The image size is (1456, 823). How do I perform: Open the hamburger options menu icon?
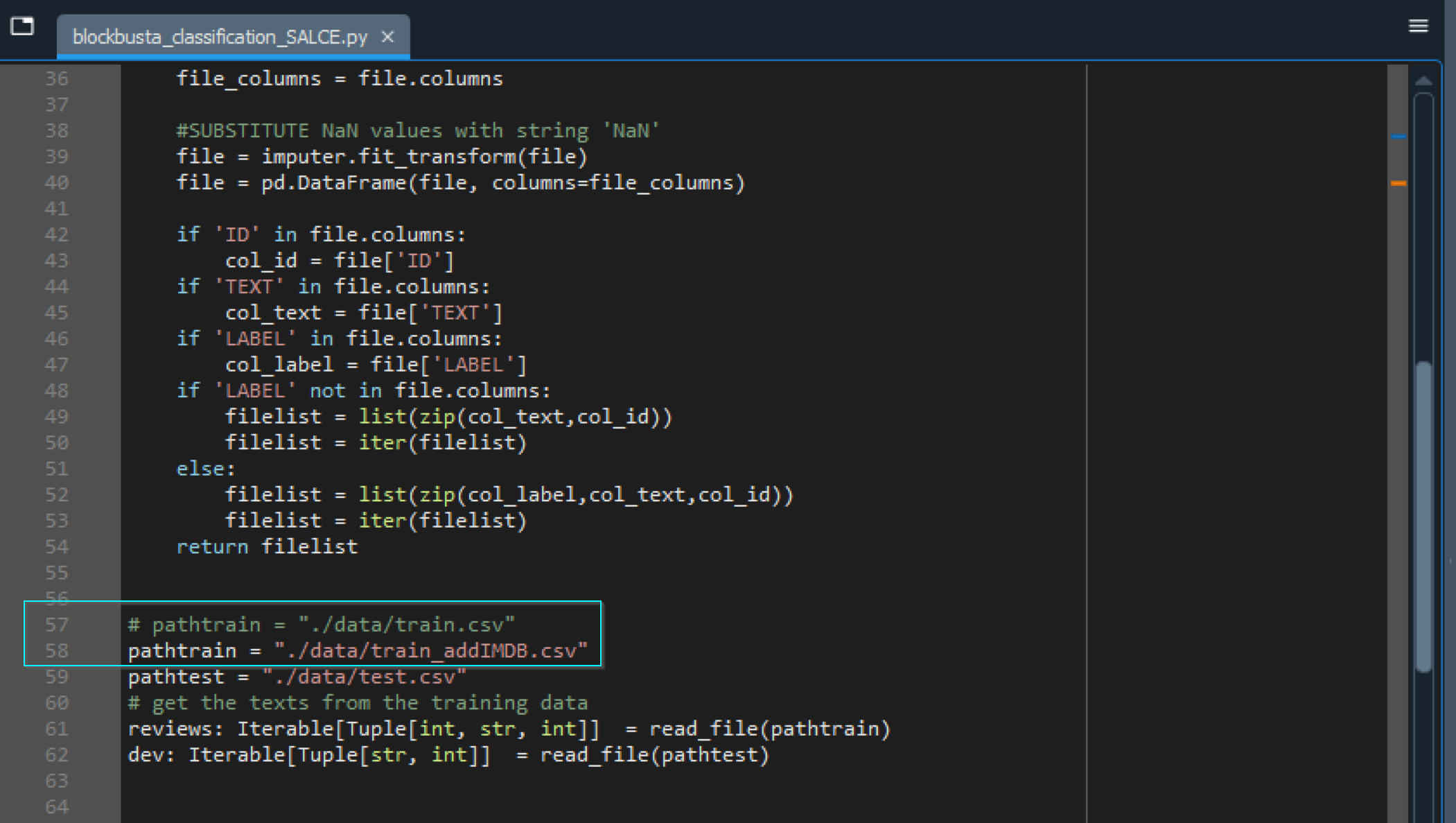pos(1418,26)
